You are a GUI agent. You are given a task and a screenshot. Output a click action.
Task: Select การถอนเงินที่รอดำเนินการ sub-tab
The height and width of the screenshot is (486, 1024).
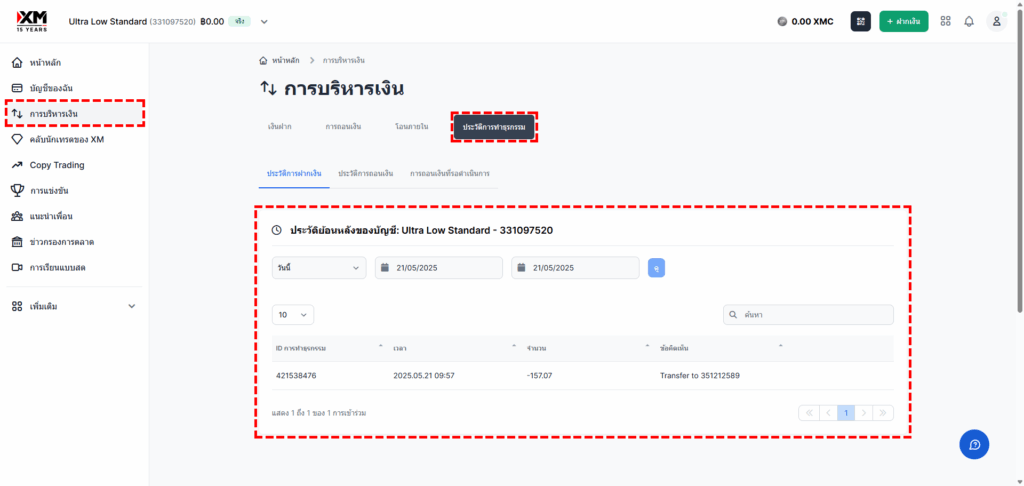pyautogui.click(x=450, y=174)
